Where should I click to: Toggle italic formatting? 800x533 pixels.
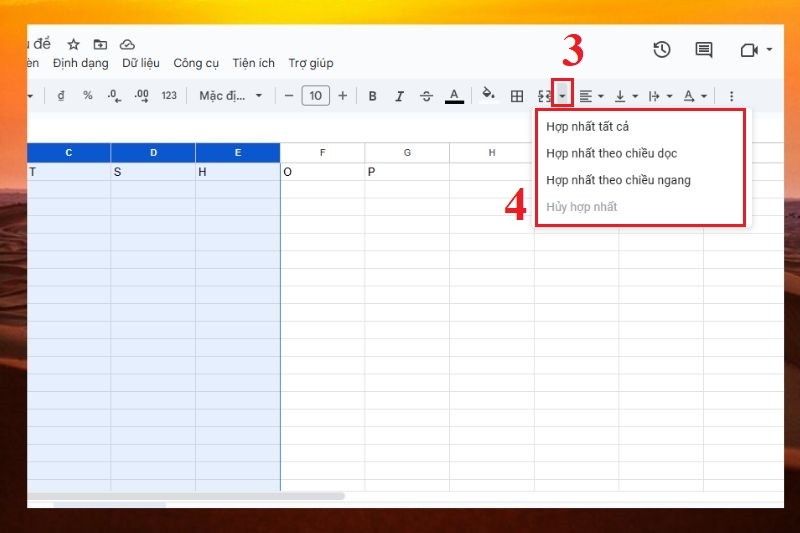tap(399, 96)
